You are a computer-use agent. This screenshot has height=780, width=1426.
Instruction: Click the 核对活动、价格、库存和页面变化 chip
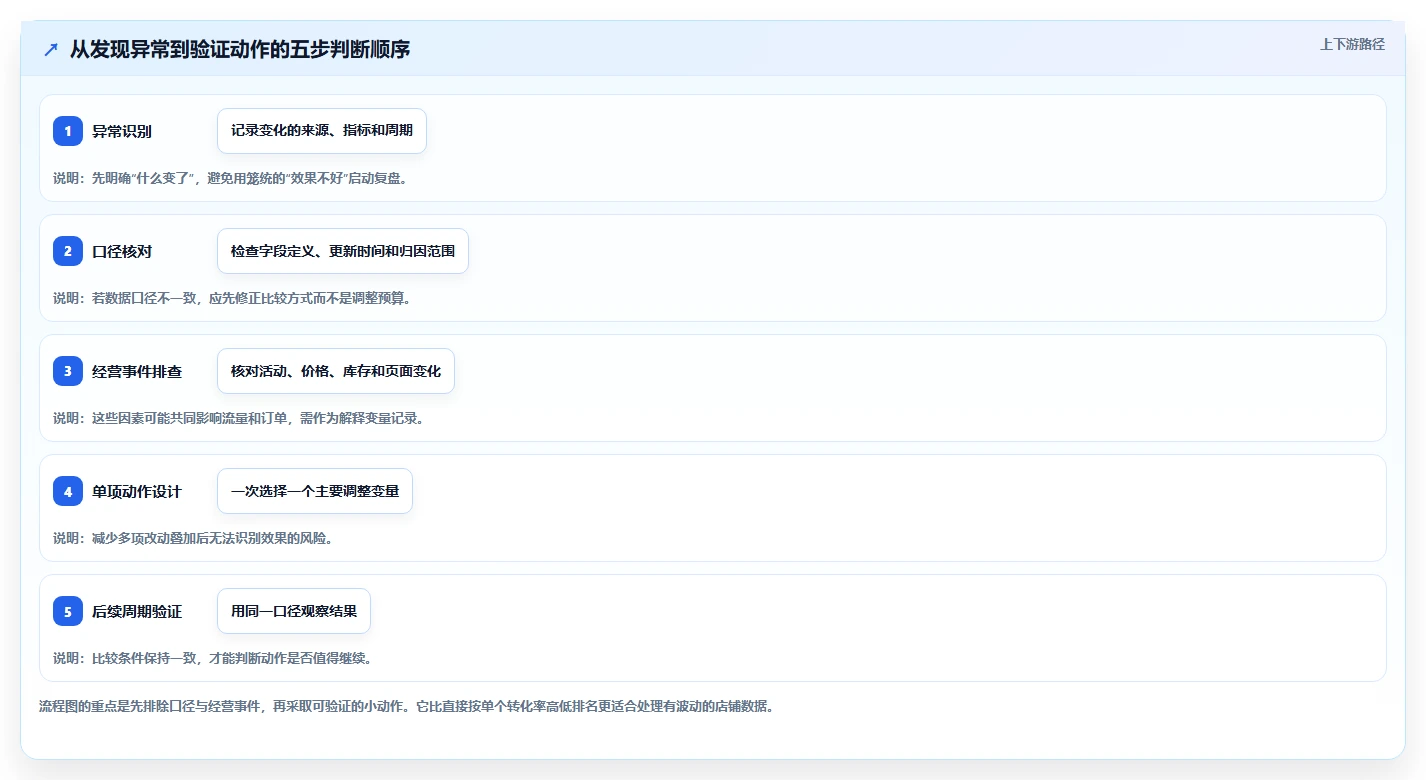click(x=336, y=371)
